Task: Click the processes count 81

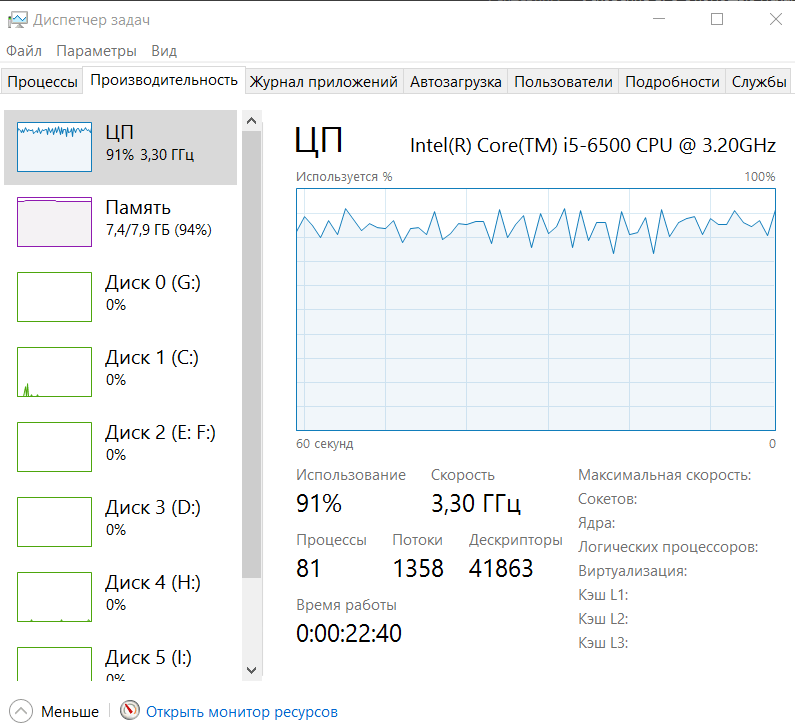Action: pos(308,568)
